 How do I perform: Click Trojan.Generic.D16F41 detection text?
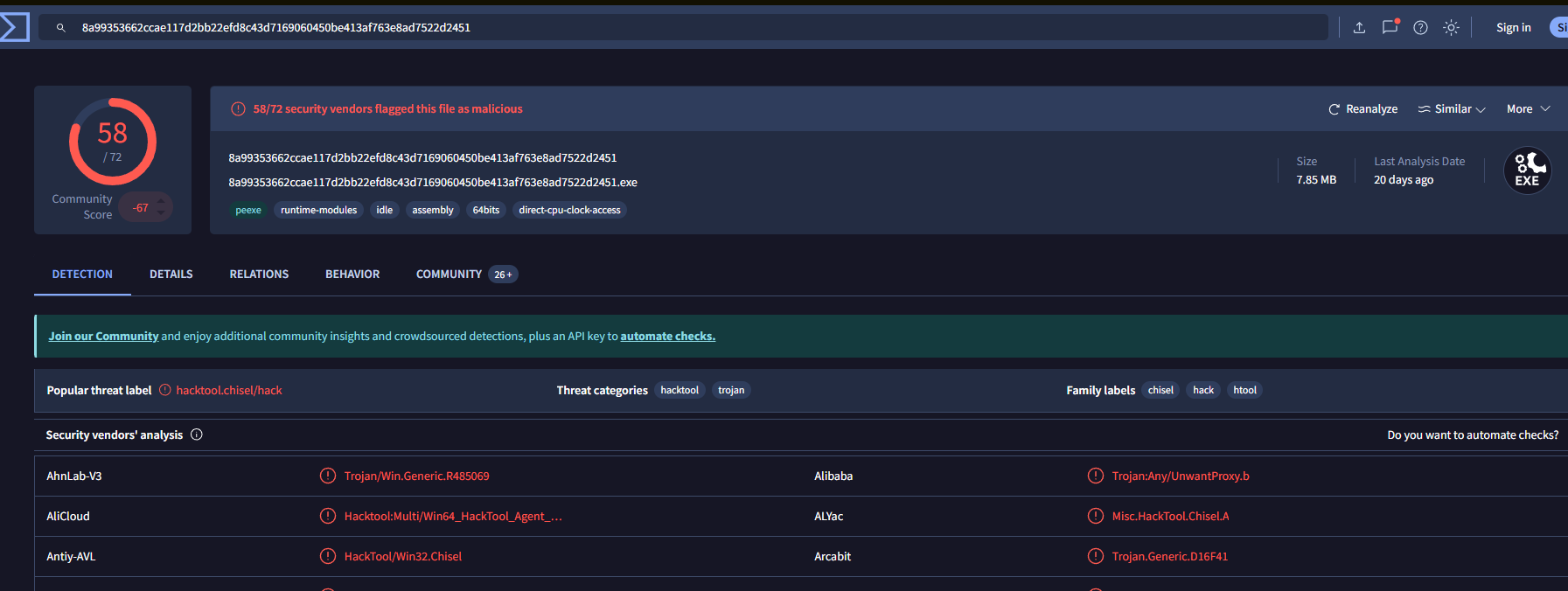click(1170, 557)
